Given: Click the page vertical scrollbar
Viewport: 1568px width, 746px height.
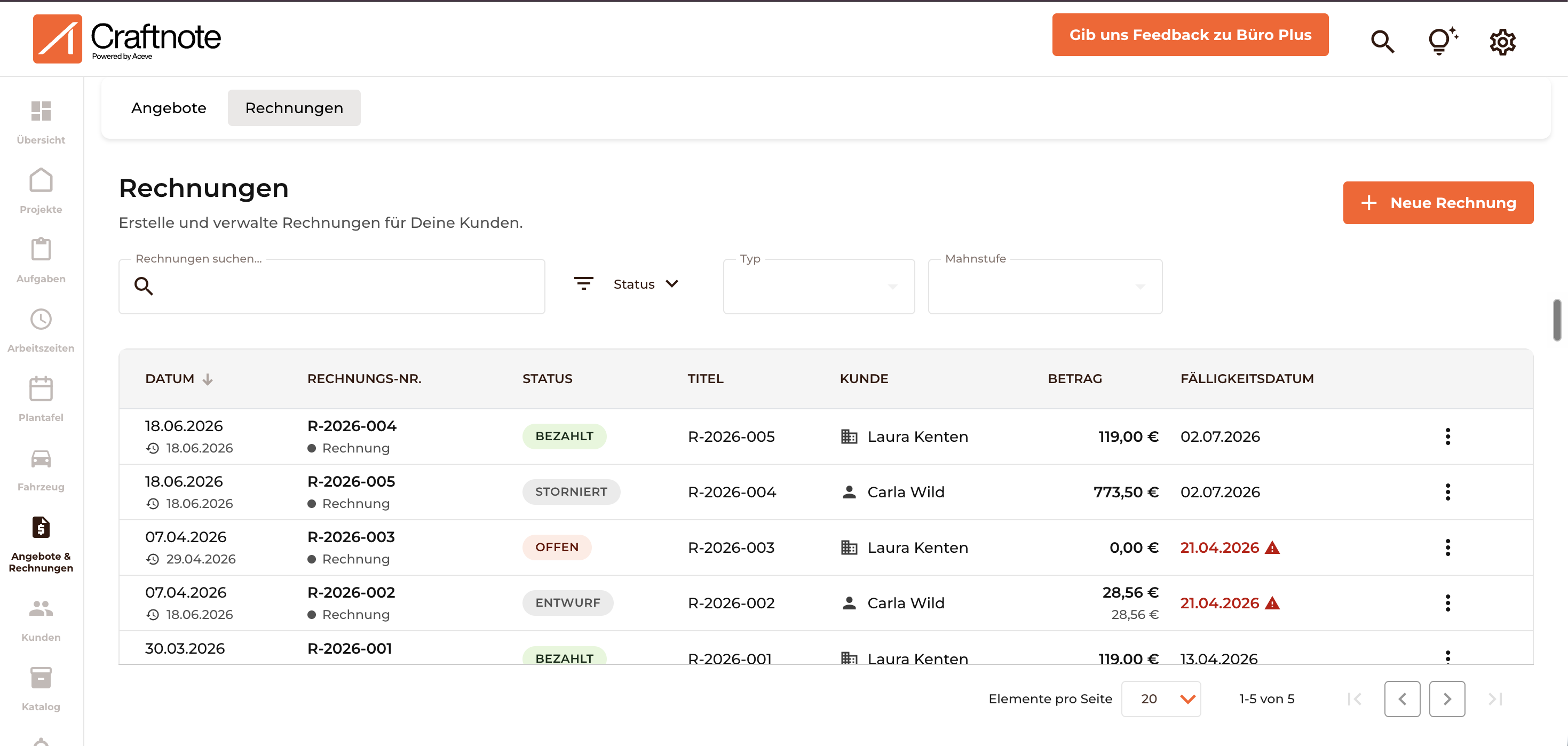Looking at the screenshot, I should click(x=1557, y=320).
